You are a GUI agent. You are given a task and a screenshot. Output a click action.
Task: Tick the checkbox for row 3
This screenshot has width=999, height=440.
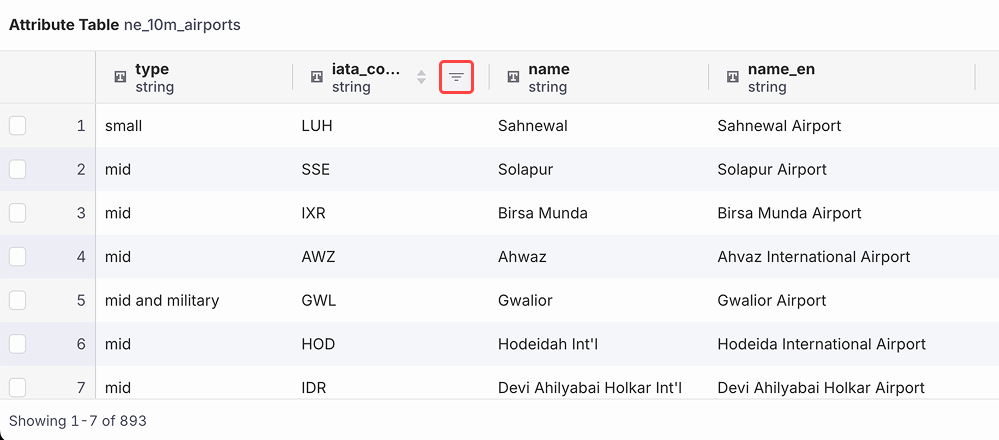point(18,213)
